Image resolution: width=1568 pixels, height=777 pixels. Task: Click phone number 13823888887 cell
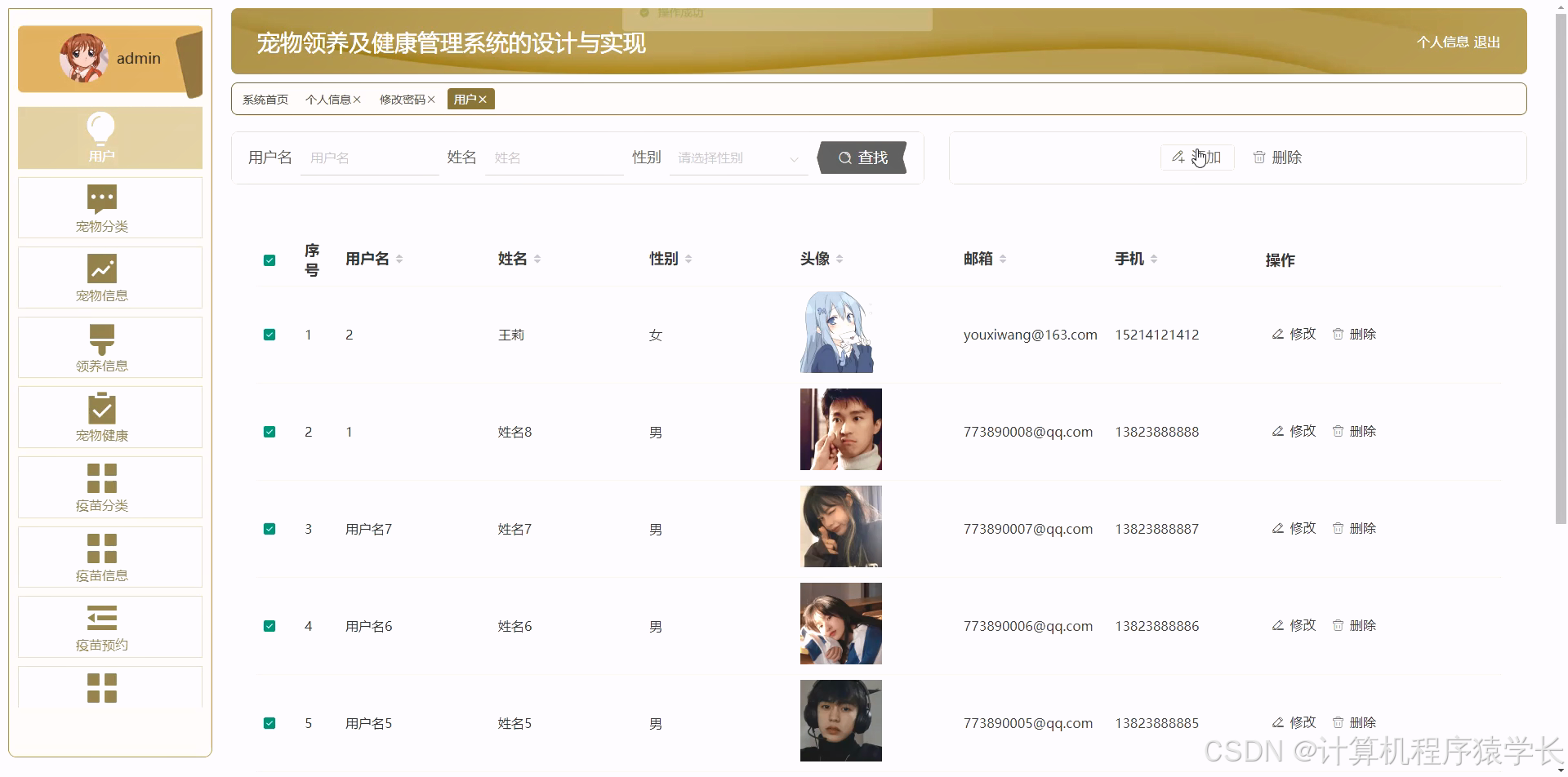tap(1157, 529)
